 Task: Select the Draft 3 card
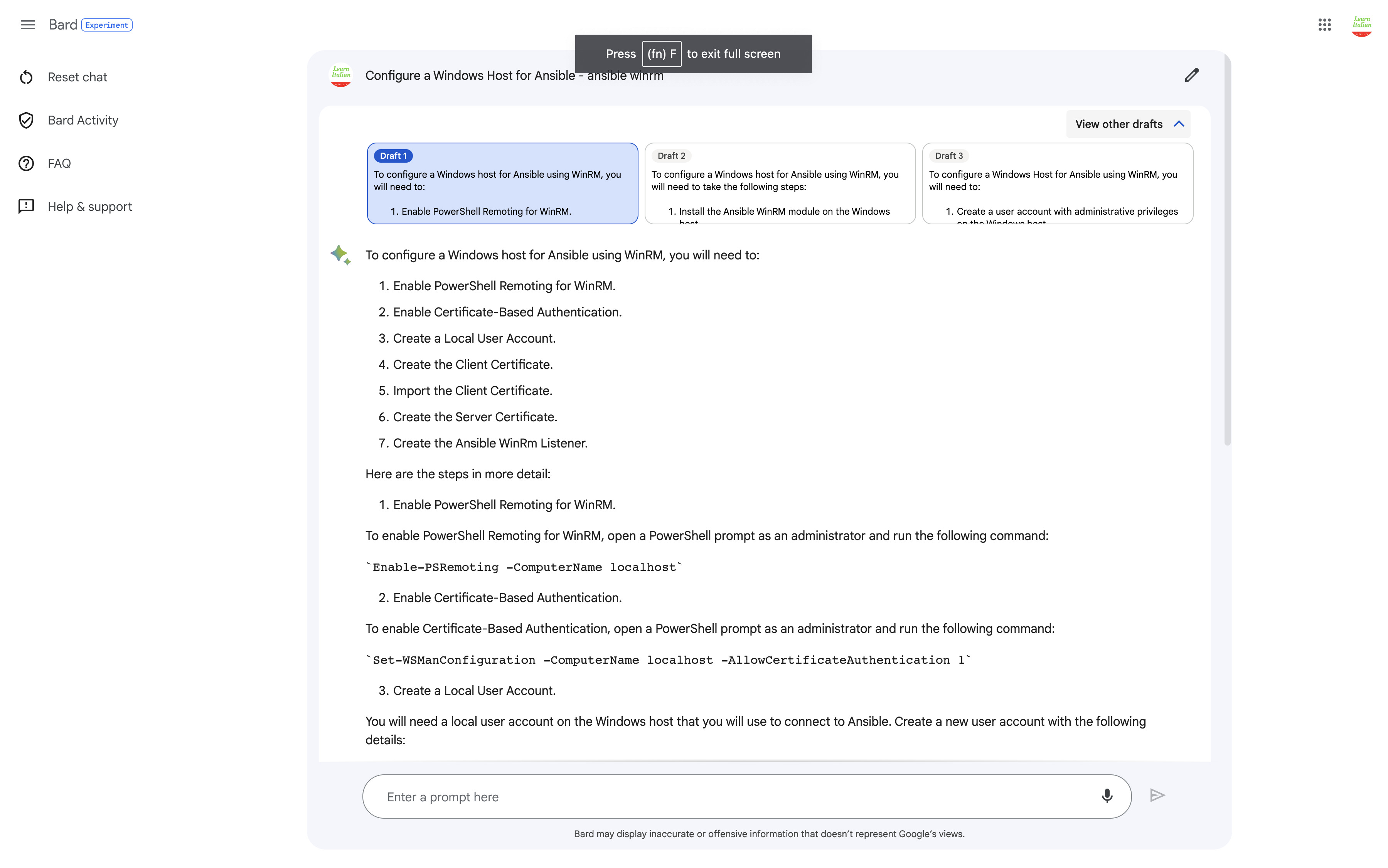pyautogui.click(x=1057, y=183)
